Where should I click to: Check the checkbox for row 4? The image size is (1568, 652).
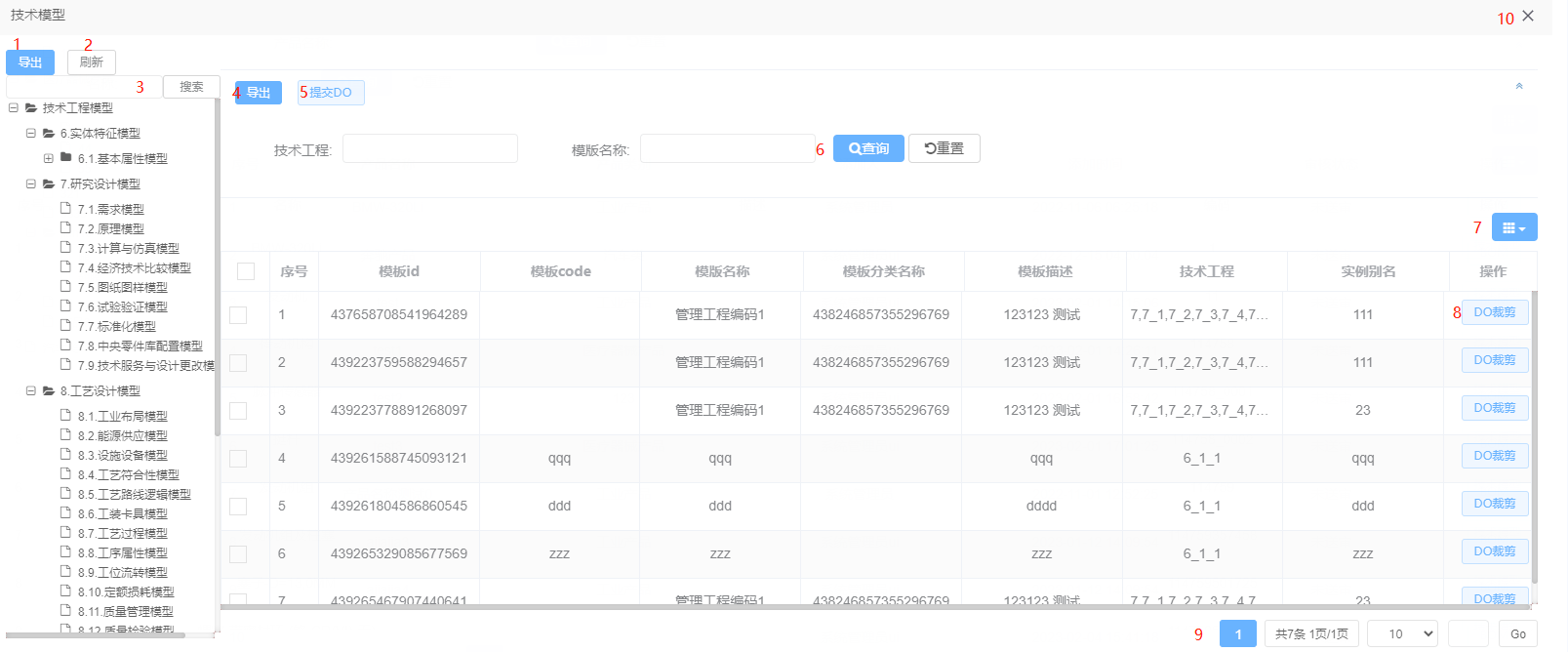(238, 459)
